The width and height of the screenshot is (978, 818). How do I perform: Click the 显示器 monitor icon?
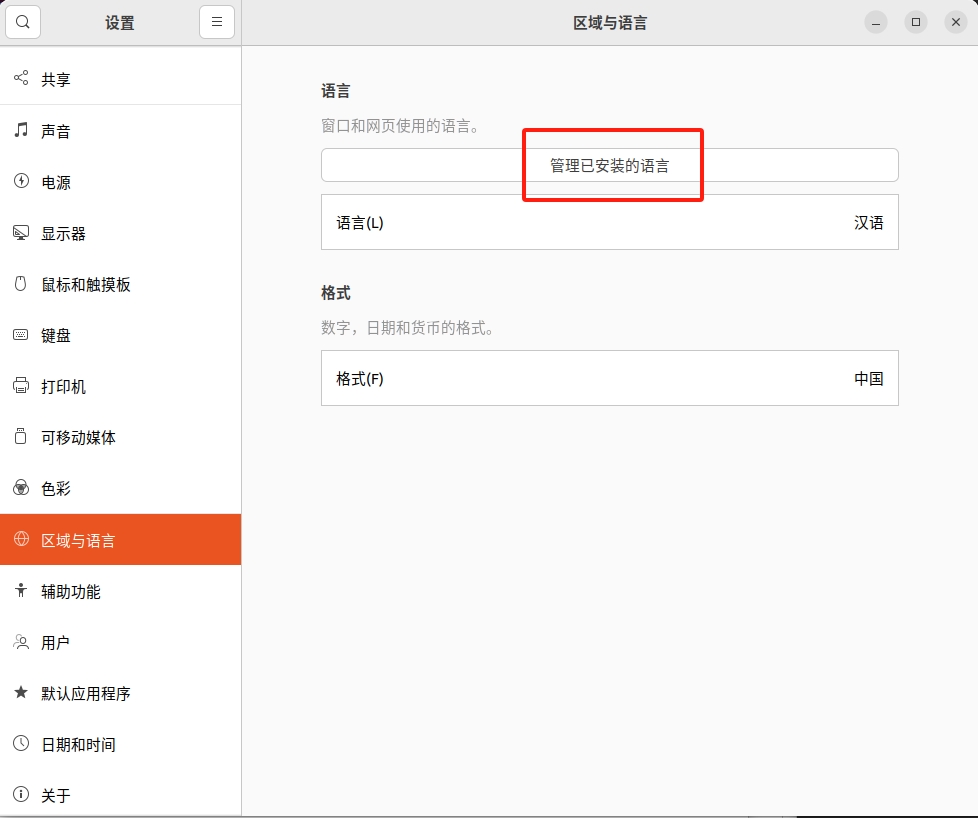[21, 233]
